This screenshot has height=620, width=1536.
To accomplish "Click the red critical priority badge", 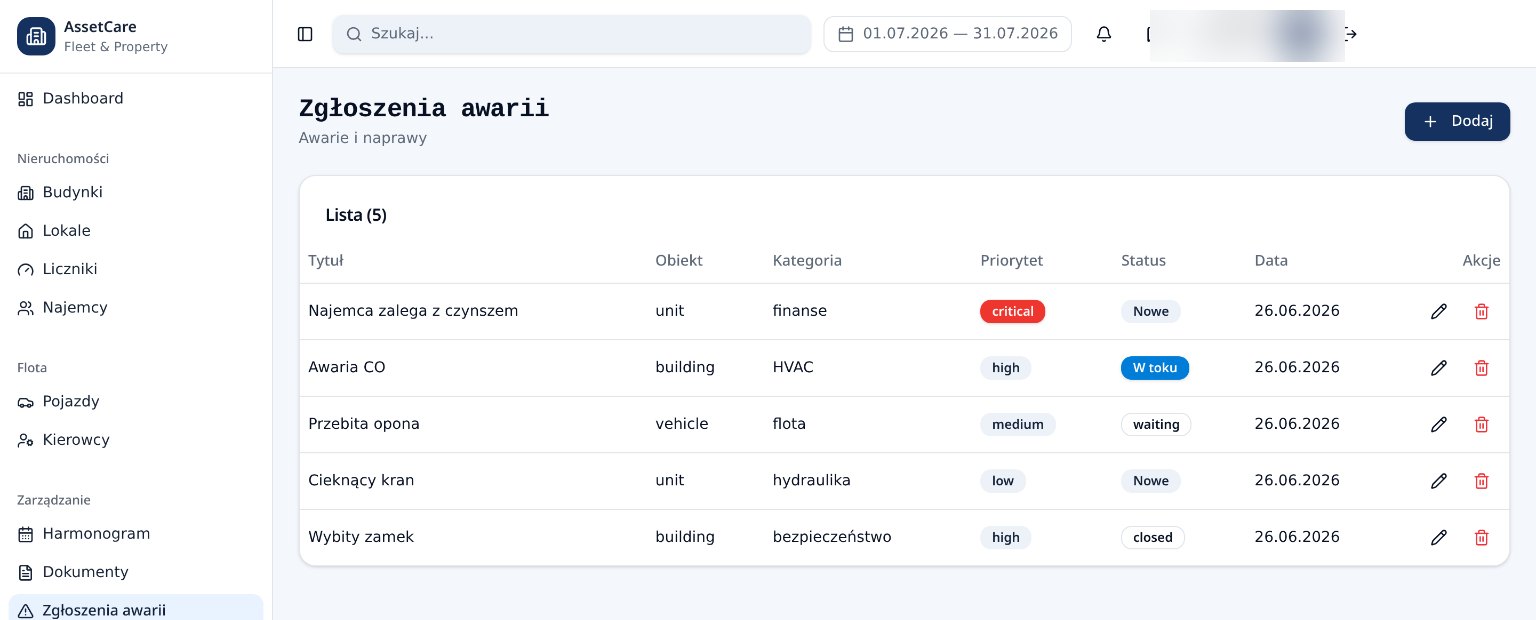I will 1012,311.
